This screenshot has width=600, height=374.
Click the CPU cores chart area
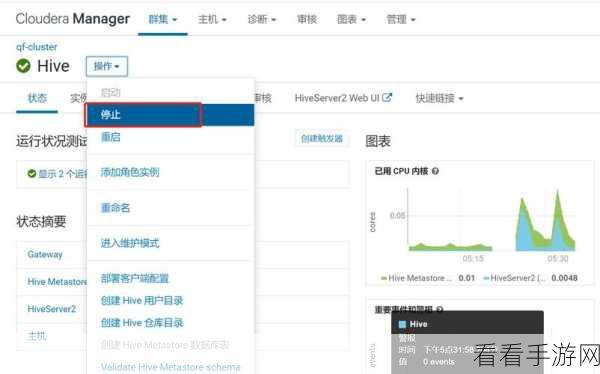[492, 220]
